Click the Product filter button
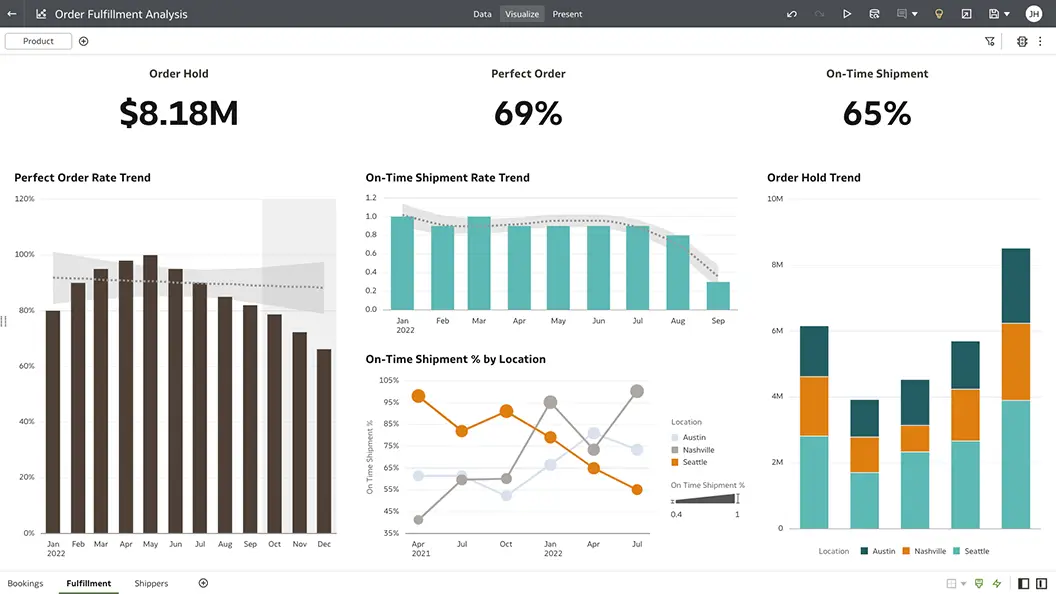Screen dimensions: 1056x594 pyautogui.click(x=38, y=41)
